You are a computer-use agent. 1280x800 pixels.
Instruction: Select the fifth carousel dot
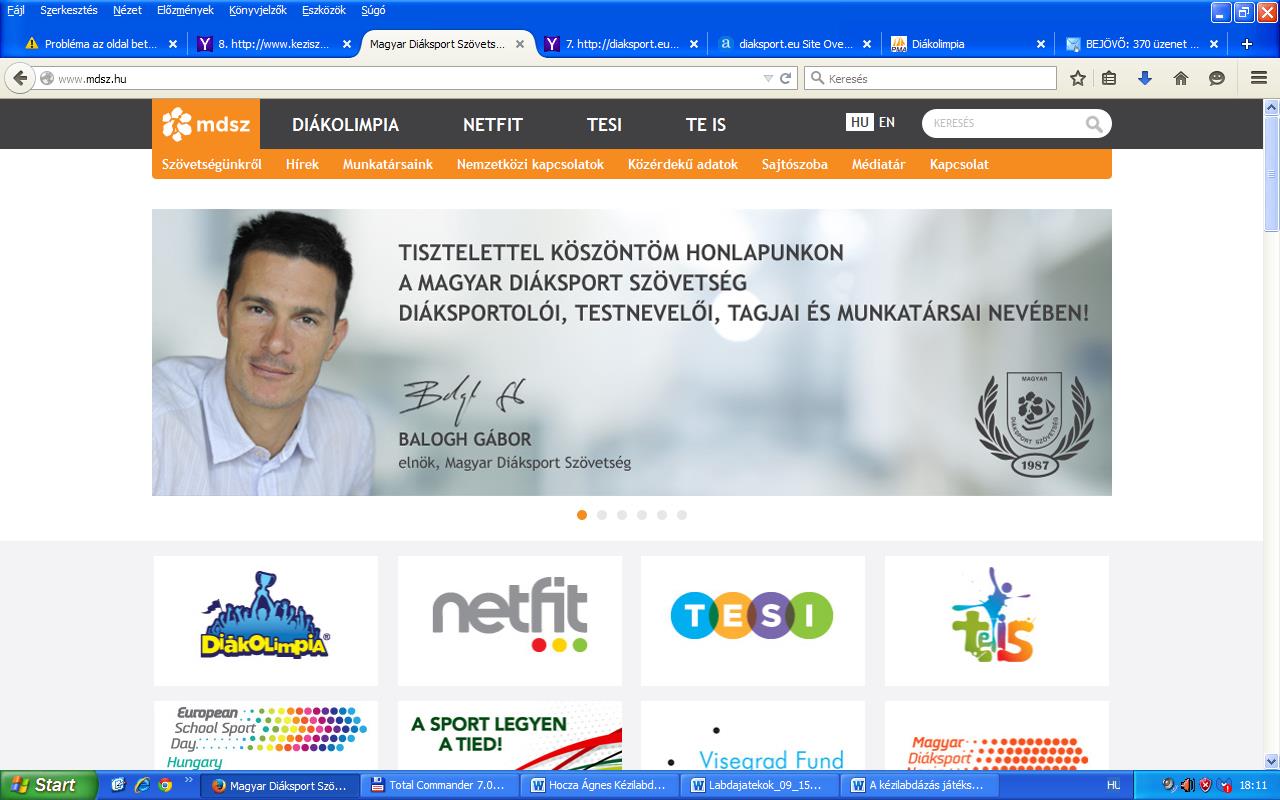click(662, 515)
